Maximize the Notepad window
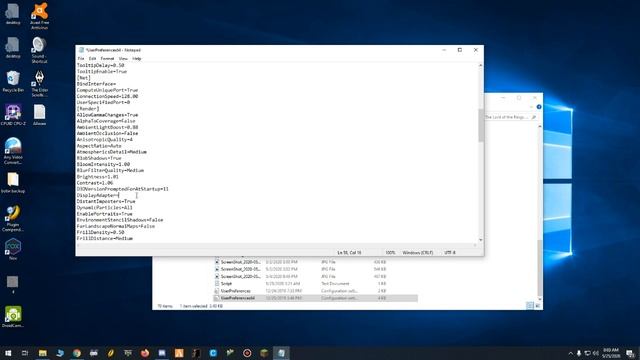The image size is (640, 360). pyautogui.click(x=460, y=50)
